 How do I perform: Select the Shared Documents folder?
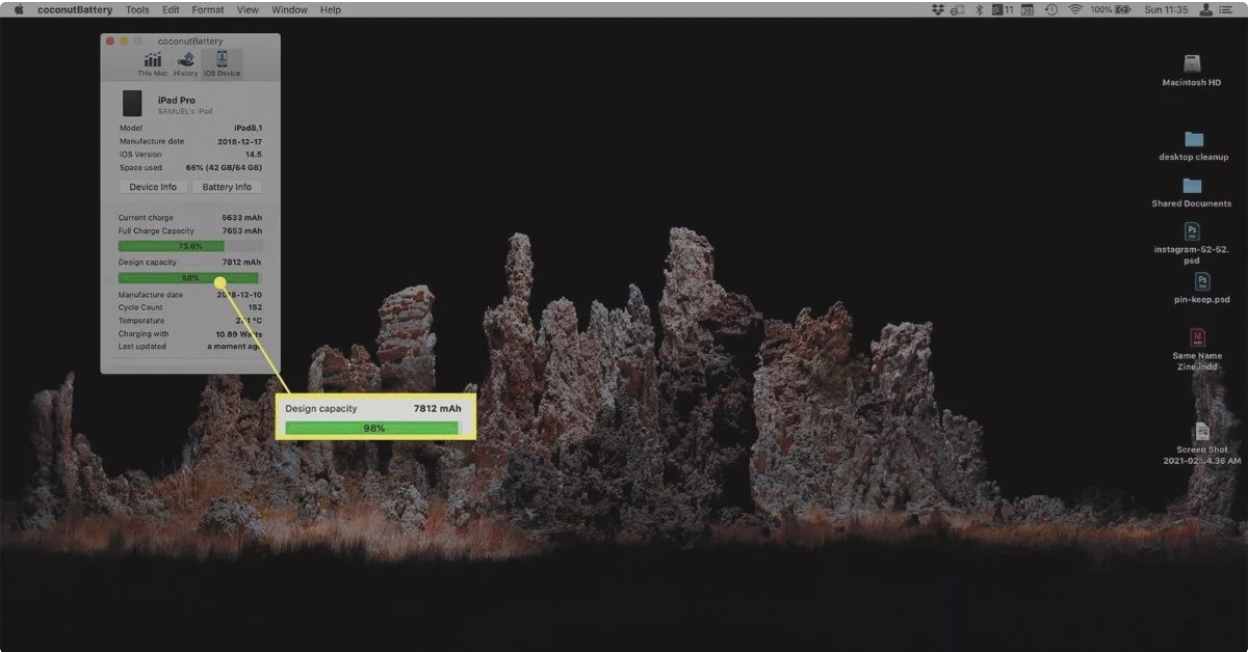click(1191, 187)
